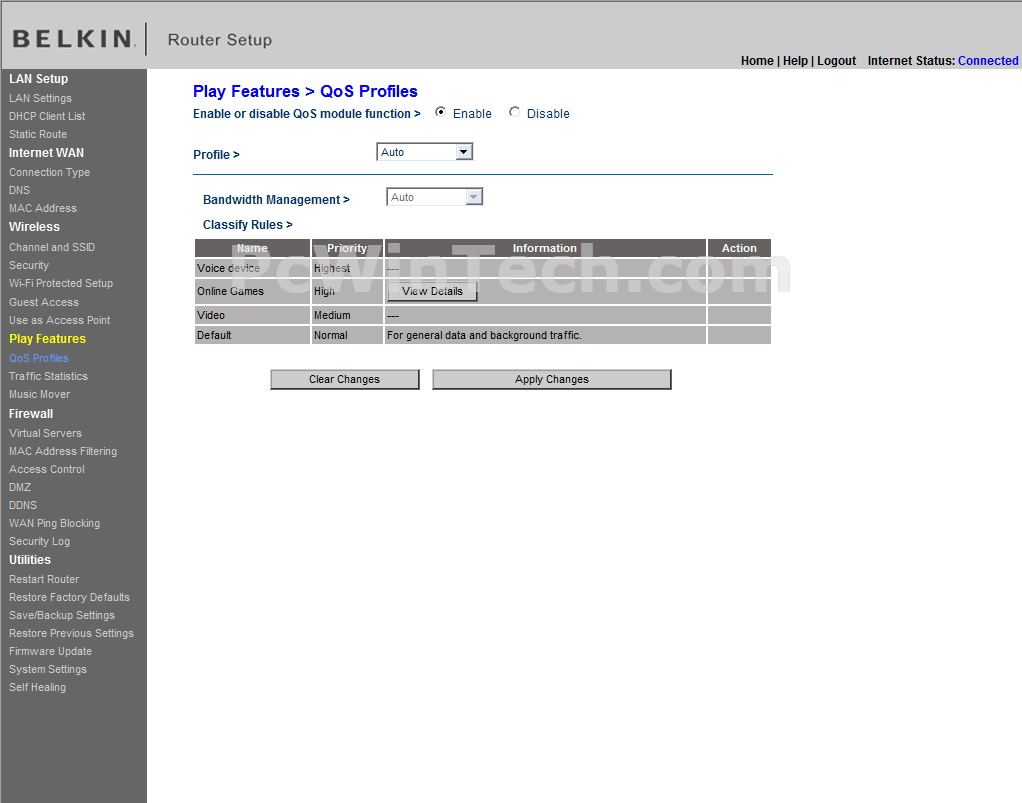Screen dimensions: 1022x803
Task: Open Save/Backup Settings page
Action: pyautogui.click(x=62, y=615)
